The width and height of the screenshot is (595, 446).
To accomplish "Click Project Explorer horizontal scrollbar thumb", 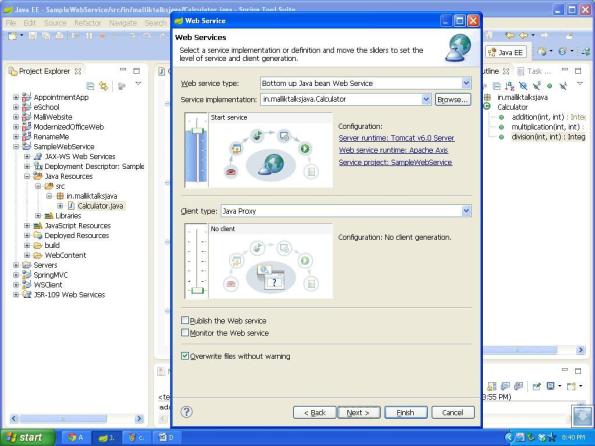I will coord(63,419).
